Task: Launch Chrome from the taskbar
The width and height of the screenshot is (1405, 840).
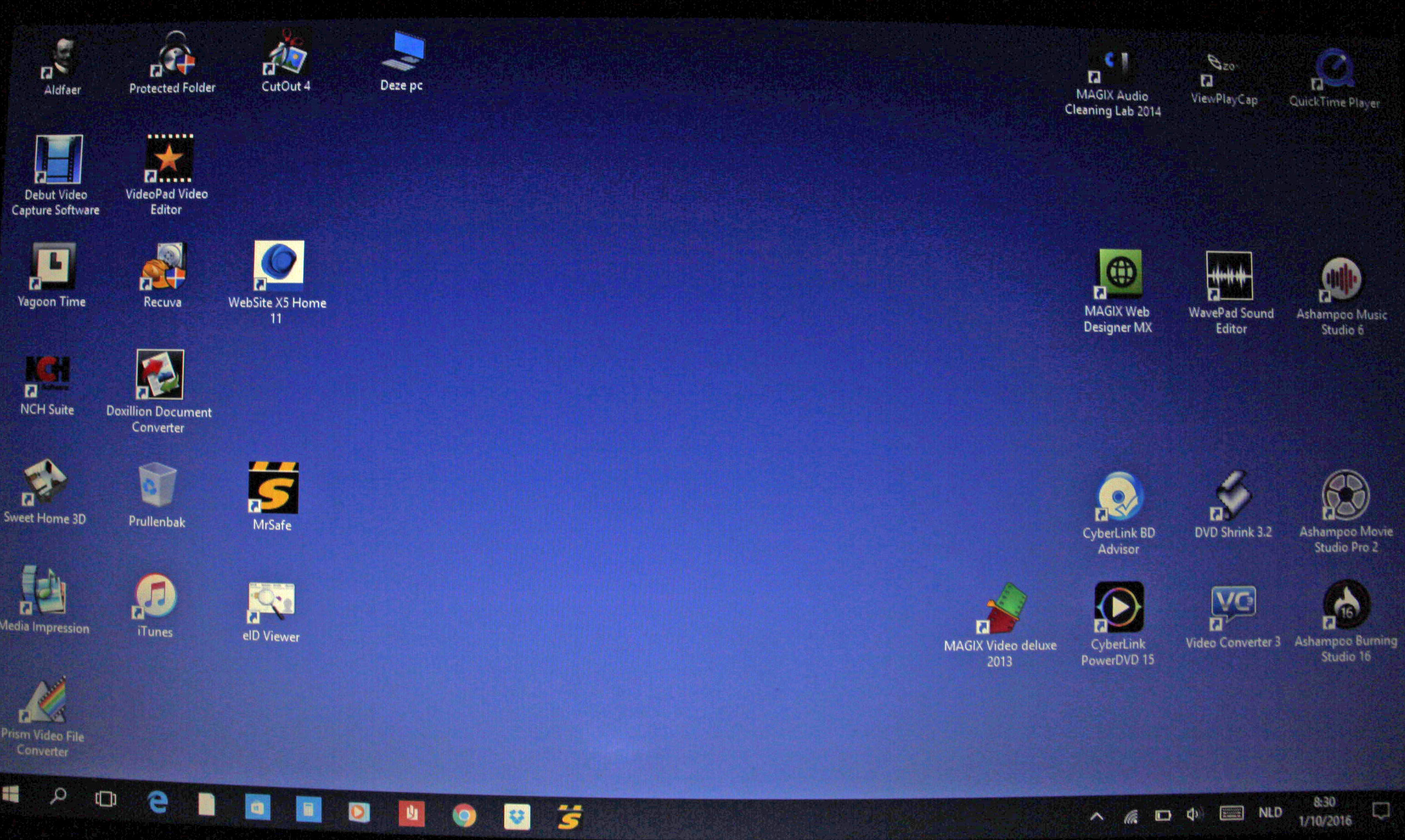Action: click(x=464, y=816)
